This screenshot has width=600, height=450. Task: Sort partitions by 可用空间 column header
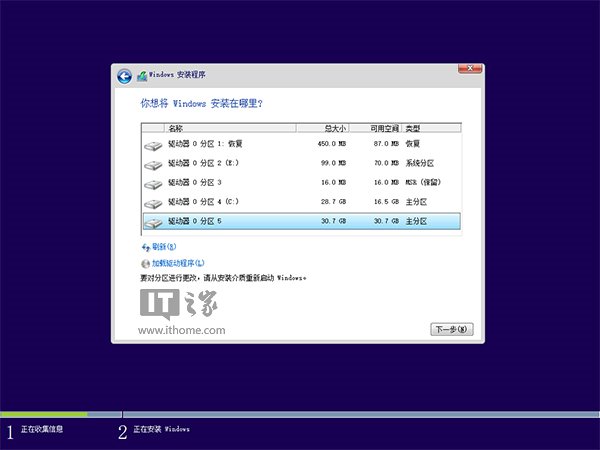pos(382,128)
